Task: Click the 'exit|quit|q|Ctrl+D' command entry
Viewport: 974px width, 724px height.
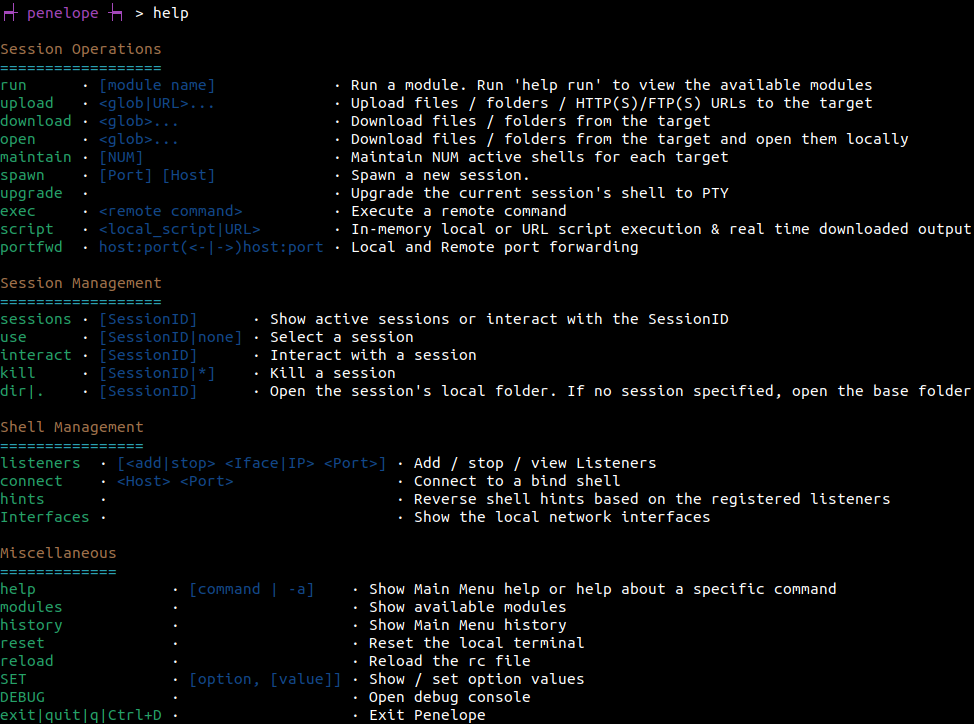Action: click(x=81, y=715)
